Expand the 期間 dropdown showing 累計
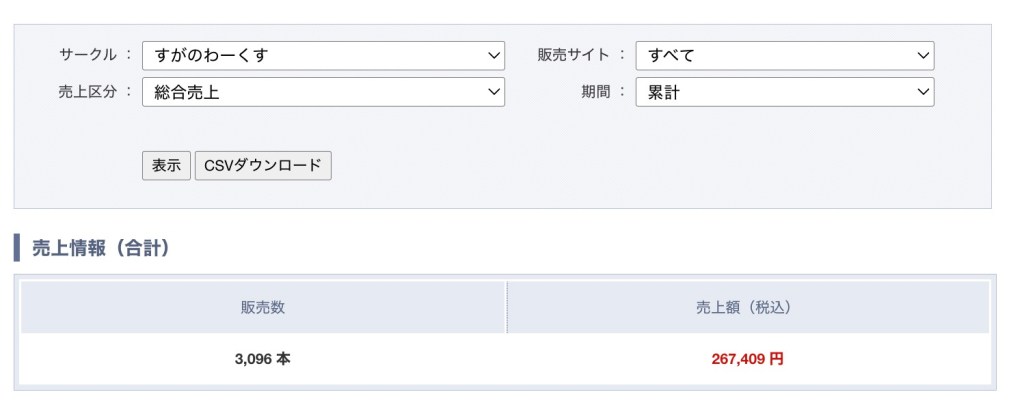This screenshot has height=407, width=1024. [784, 92]
